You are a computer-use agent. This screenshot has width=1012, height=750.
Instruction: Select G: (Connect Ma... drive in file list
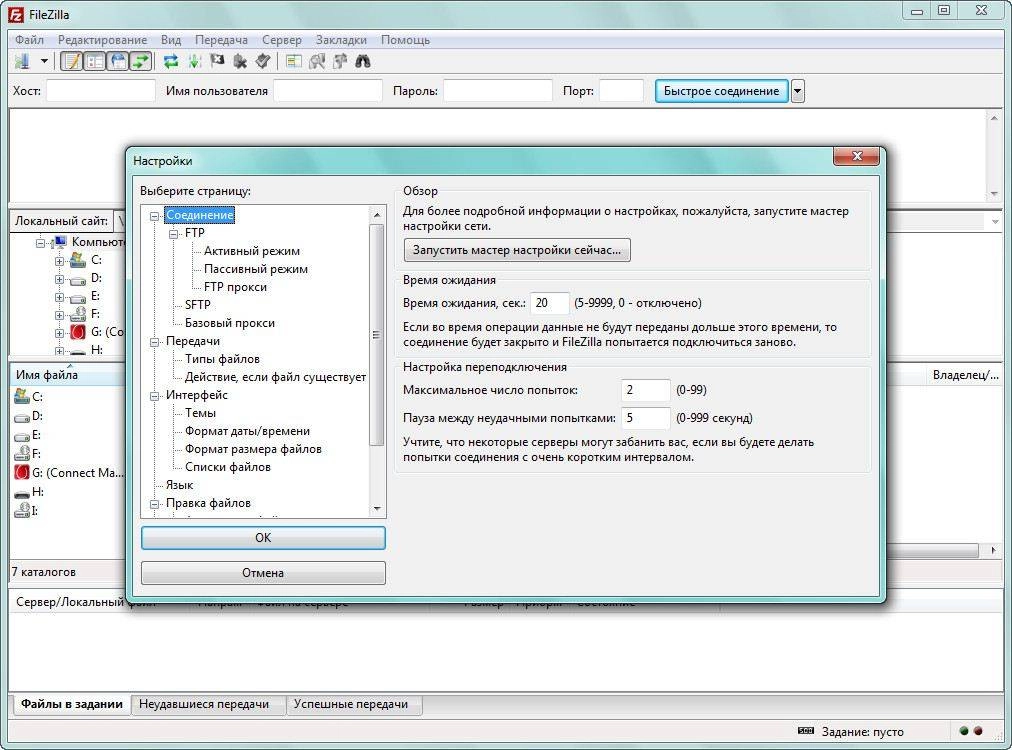(68, 472)
